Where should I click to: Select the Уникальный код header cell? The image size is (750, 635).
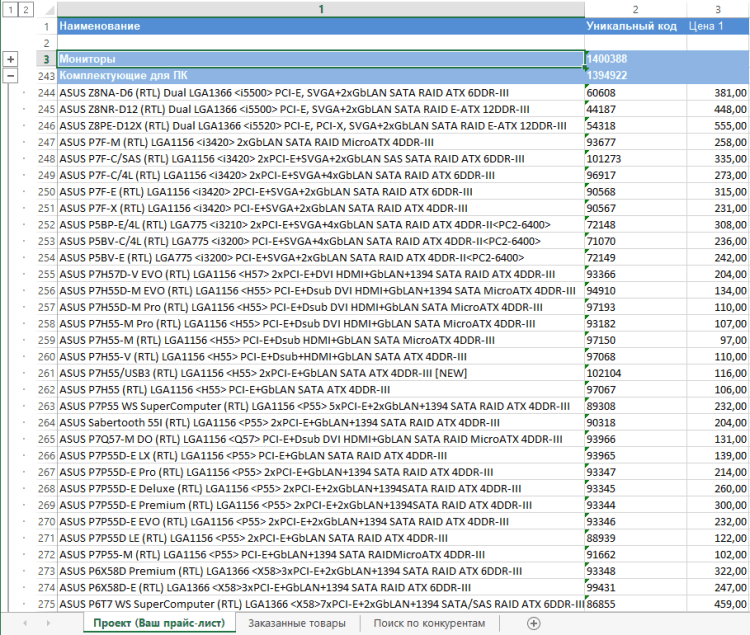coord(636,26)
